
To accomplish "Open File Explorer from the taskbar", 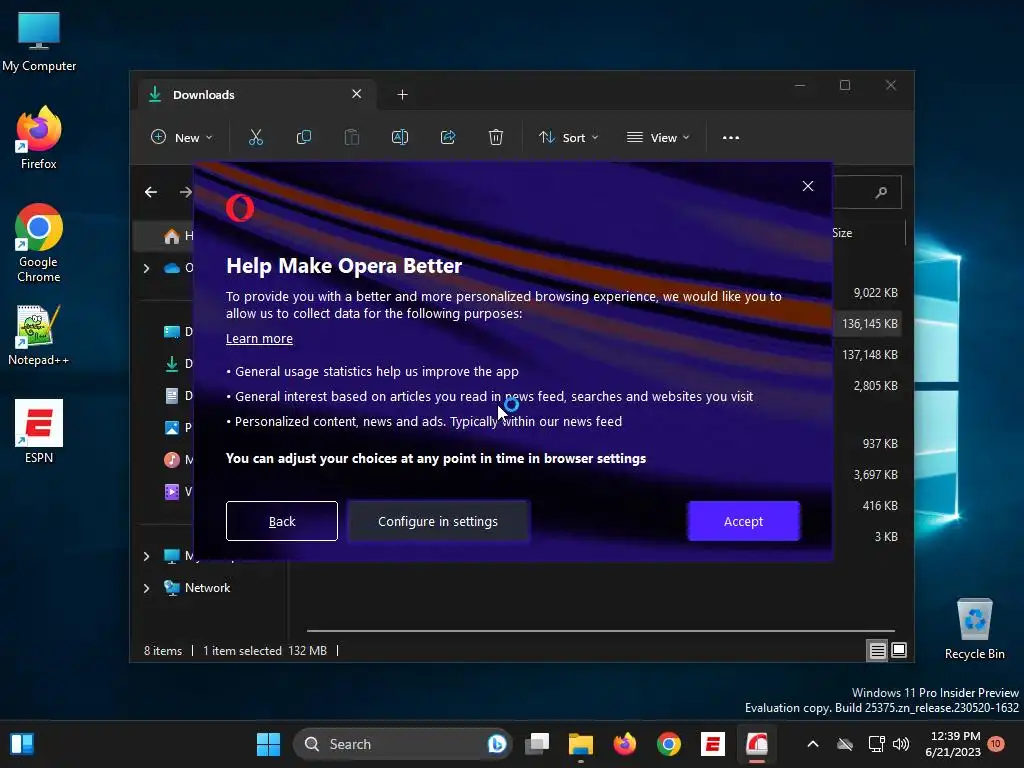I will click(x=581, y=744).
